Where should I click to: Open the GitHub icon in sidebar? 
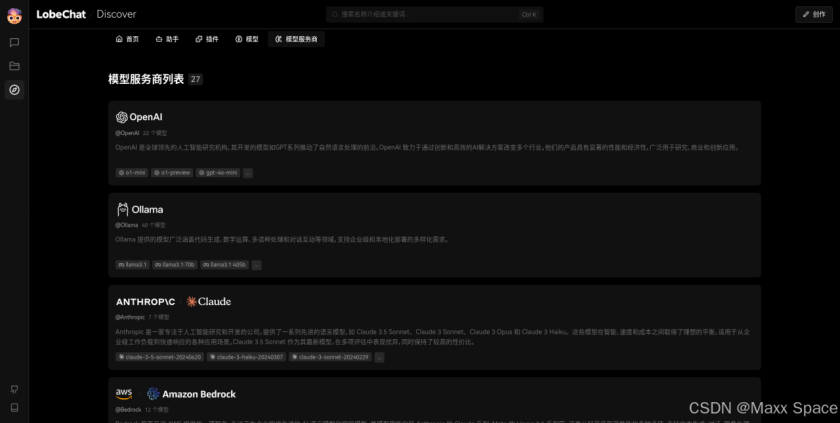(x=14, y=389)
